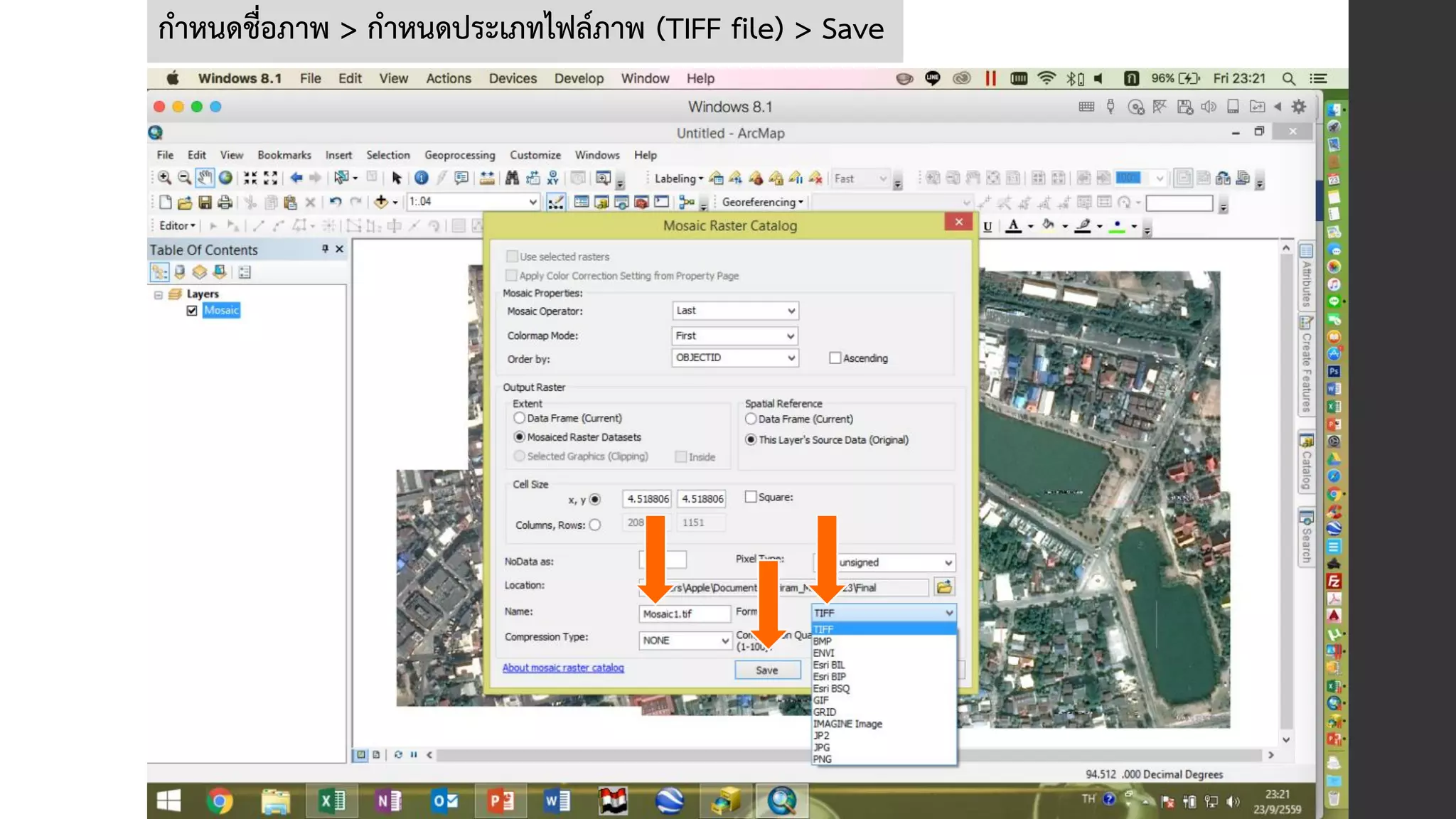Open the About mosaic raster catalog link
This screenshot has width=1456, height=819.
(x=563, y=668)
